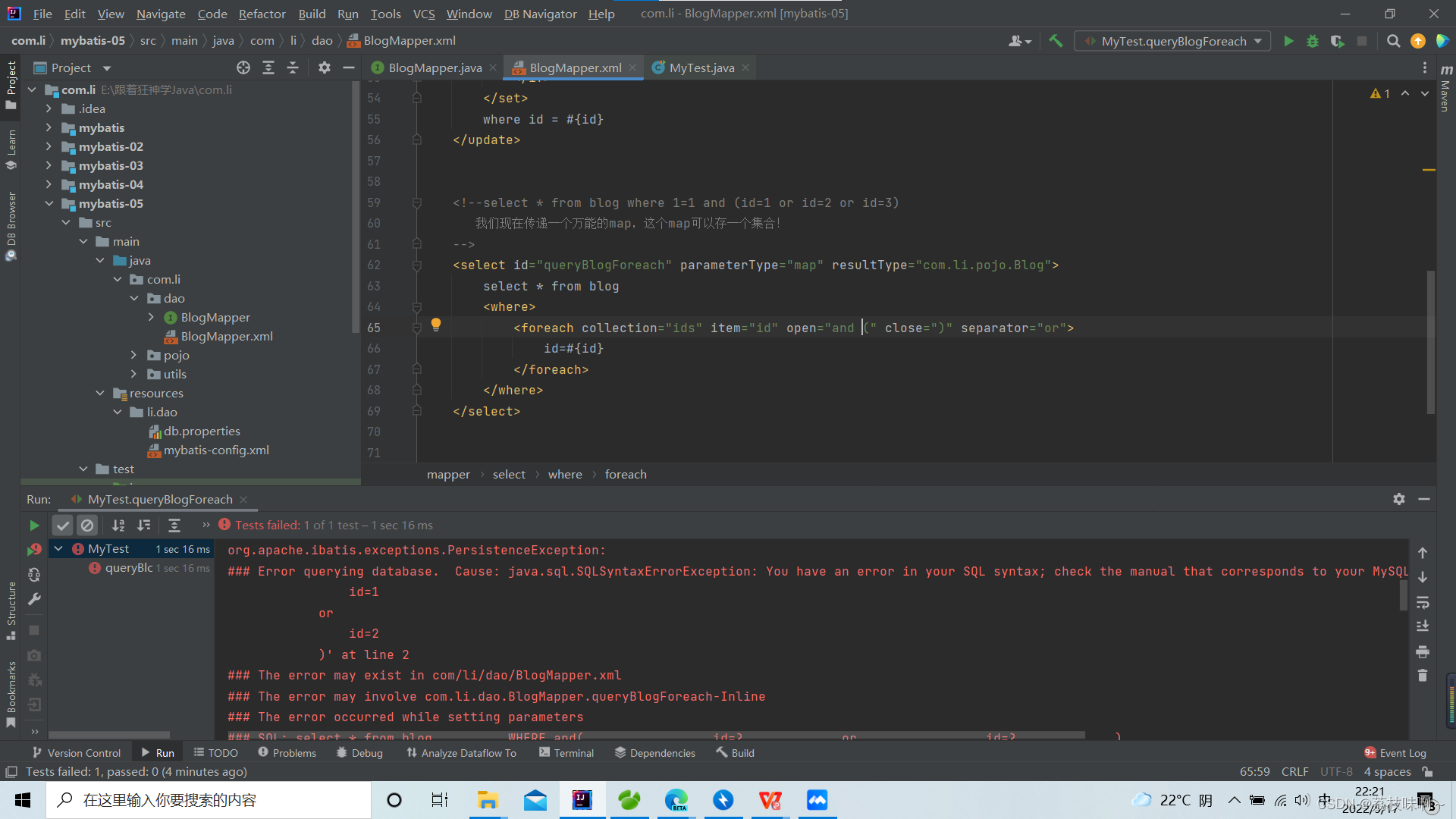Click the green Run button in top toolbar

click(x=1288, y=41)
